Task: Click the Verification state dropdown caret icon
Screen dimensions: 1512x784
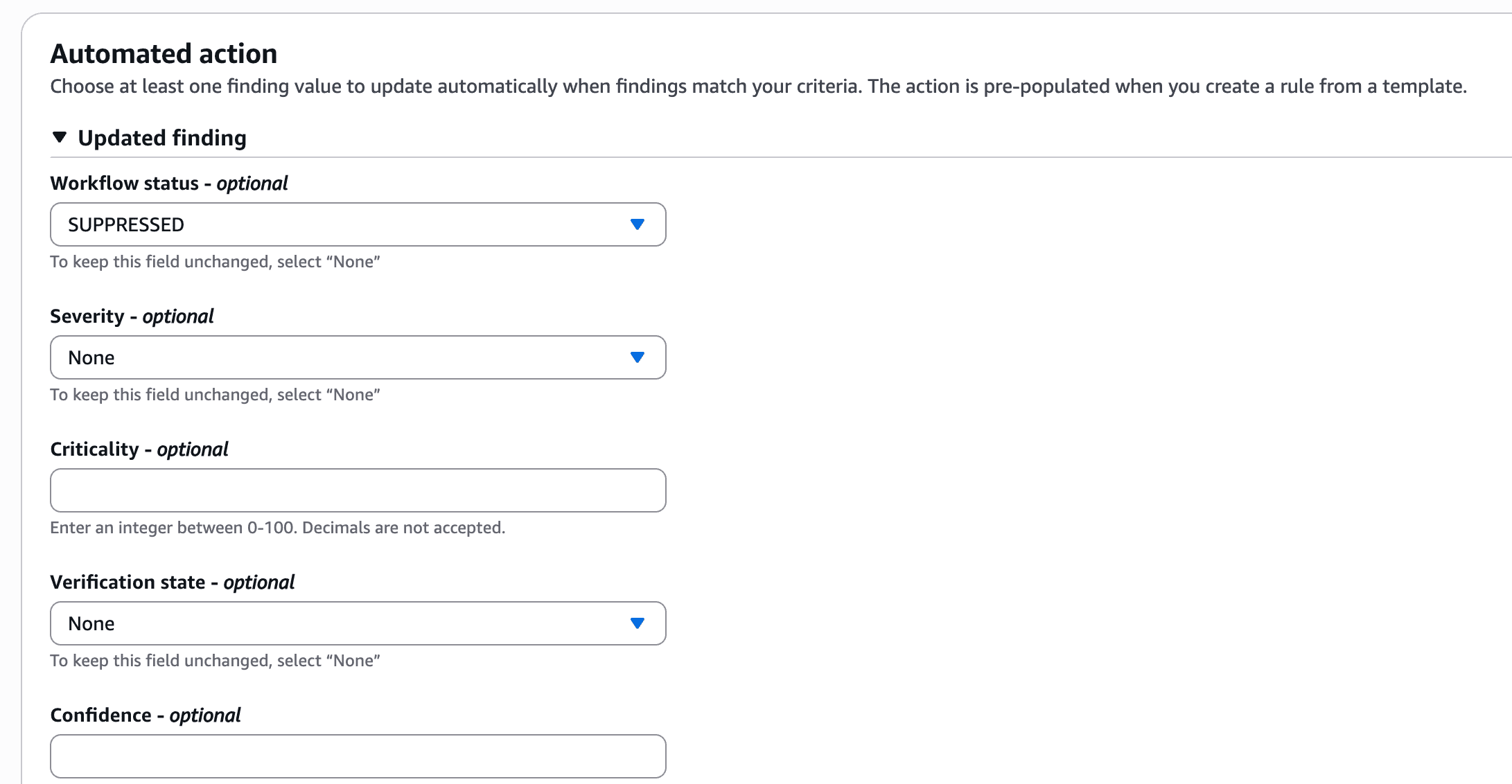Action: tap(638, 623)
